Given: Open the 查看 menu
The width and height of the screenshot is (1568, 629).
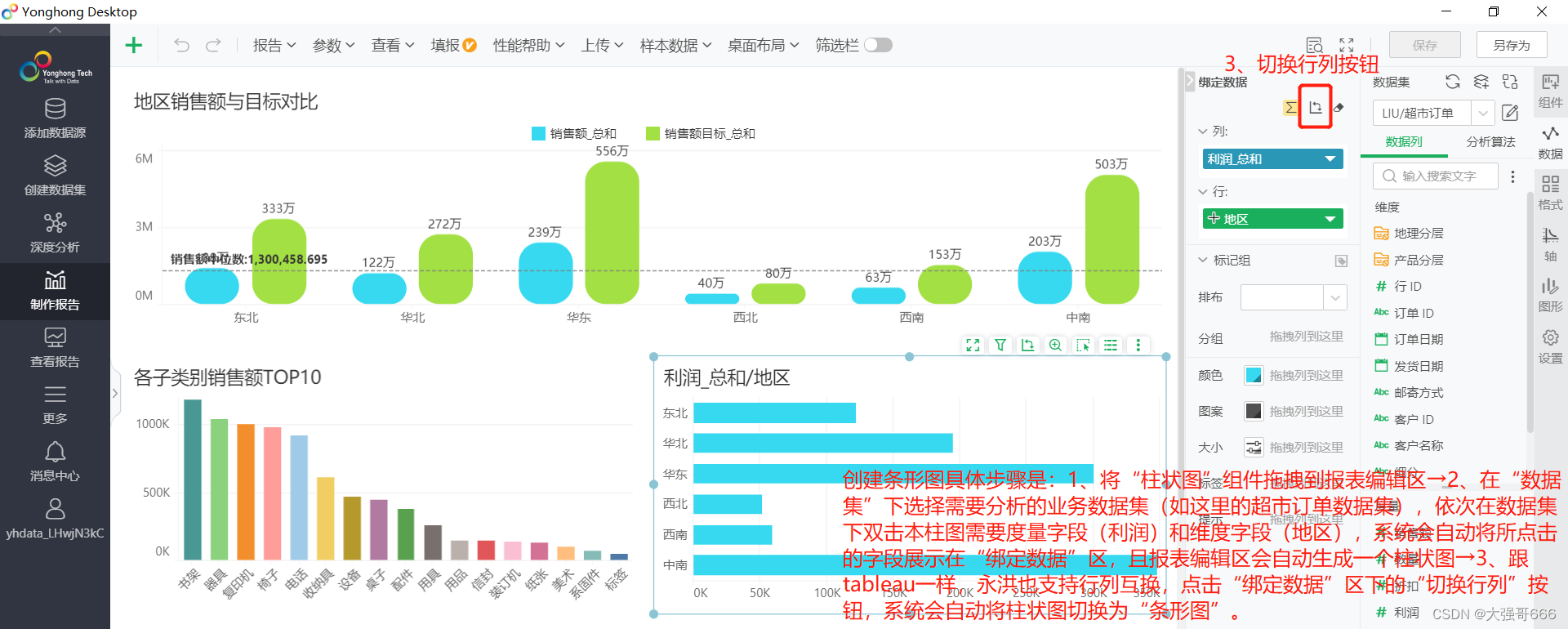Looking at the screenshot, I should (x=393, y=45).
